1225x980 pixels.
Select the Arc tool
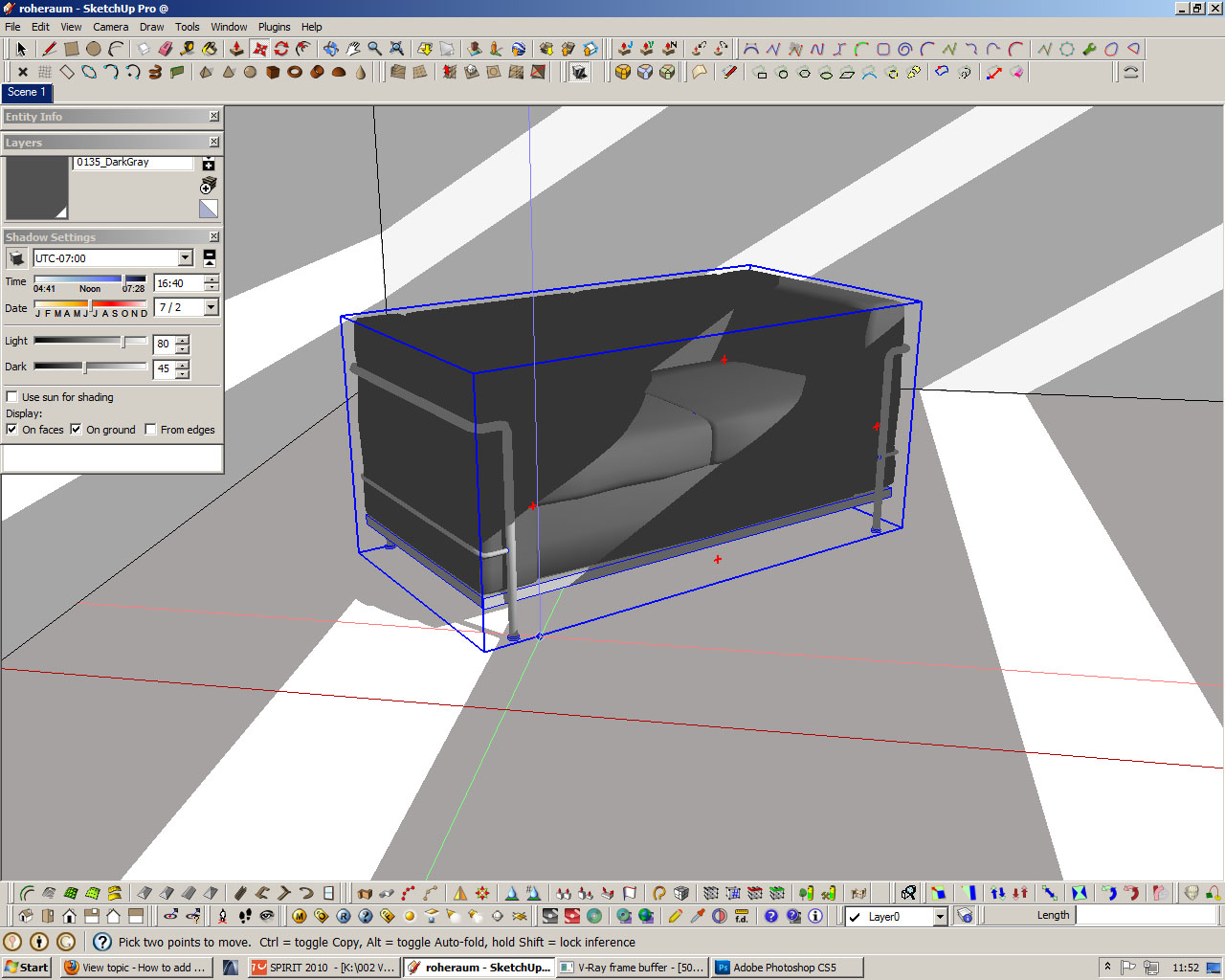click(x=116, y=49)
